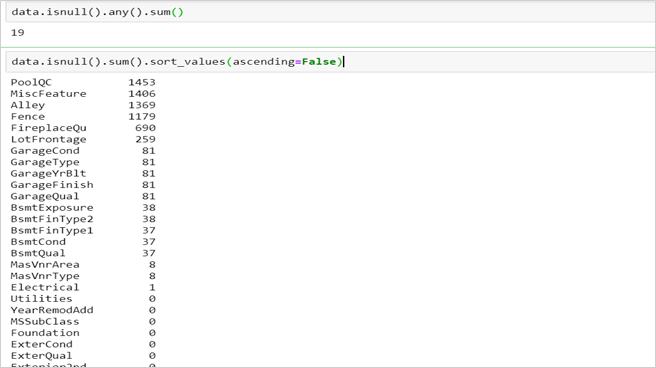Screen dimensions: 656x368
Task: Click the MasVnrType row label
Action: pos(45,276)
